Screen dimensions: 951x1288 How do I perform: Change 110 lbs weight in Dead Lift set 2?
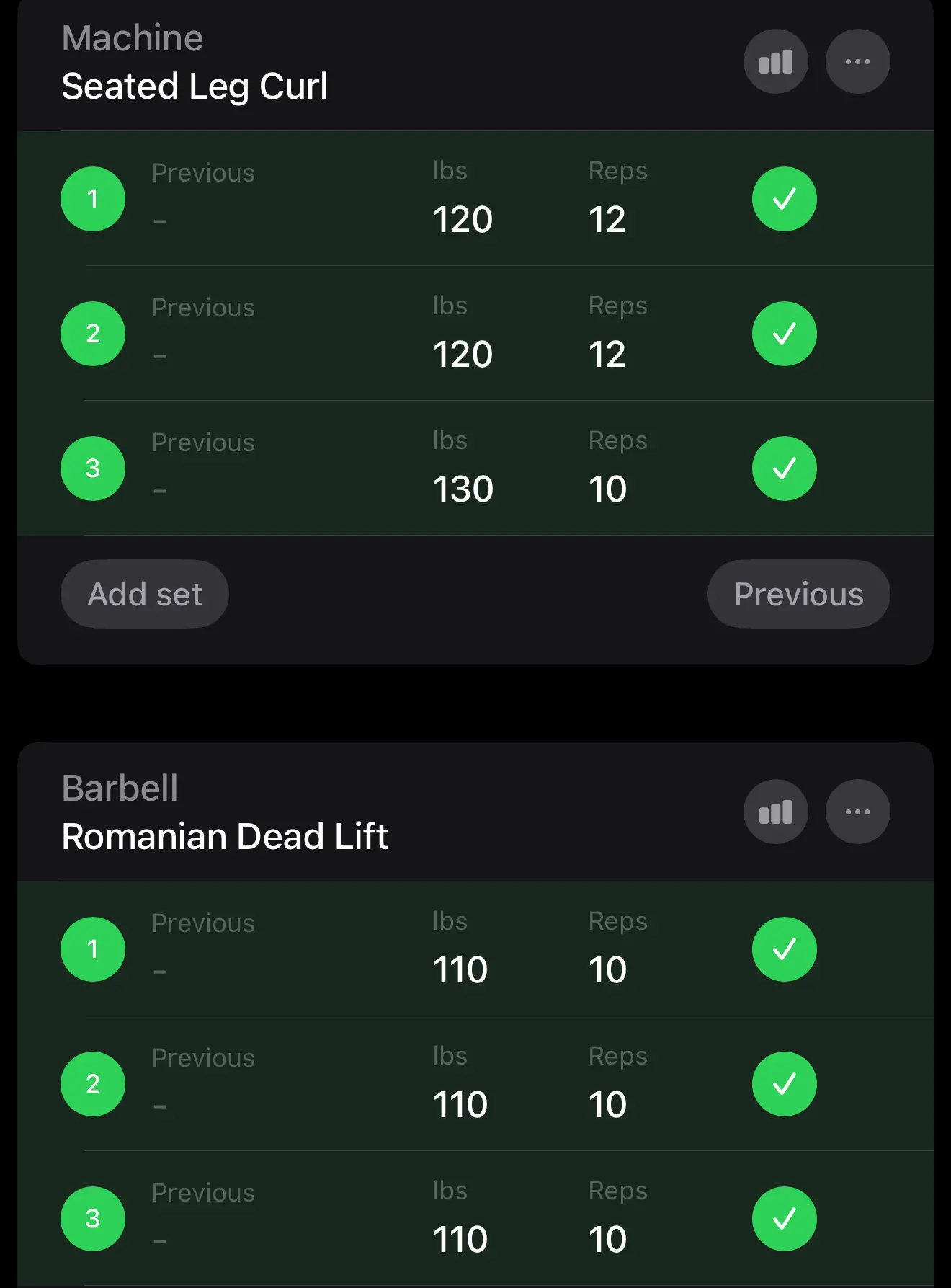click(x=460, y=1105)
